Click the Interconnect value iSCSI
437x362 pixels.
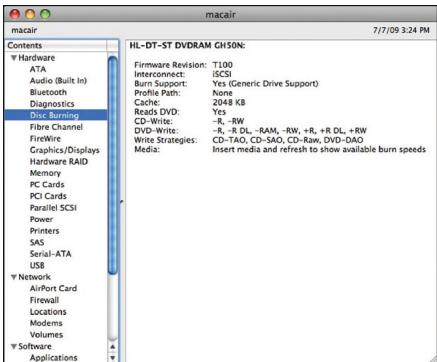[x=222, y=74]
